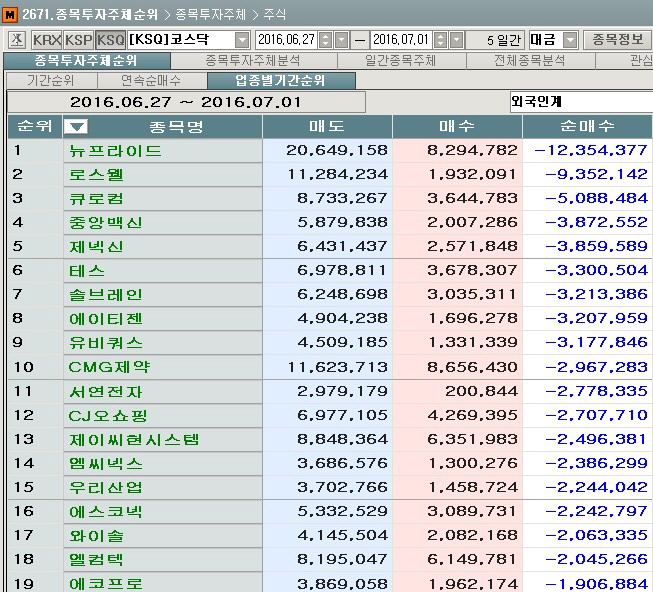
Task: Switch to 전체종목분석 tab
Action: pos(530,61)
